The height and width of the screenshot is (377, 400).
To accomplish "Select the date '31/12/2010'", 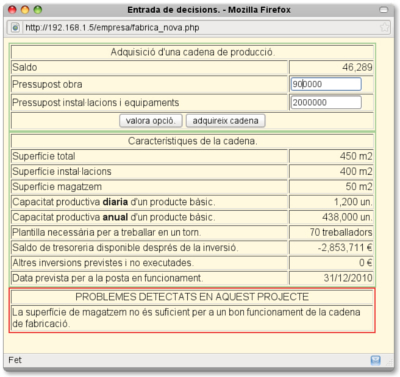I will [348, 278].
